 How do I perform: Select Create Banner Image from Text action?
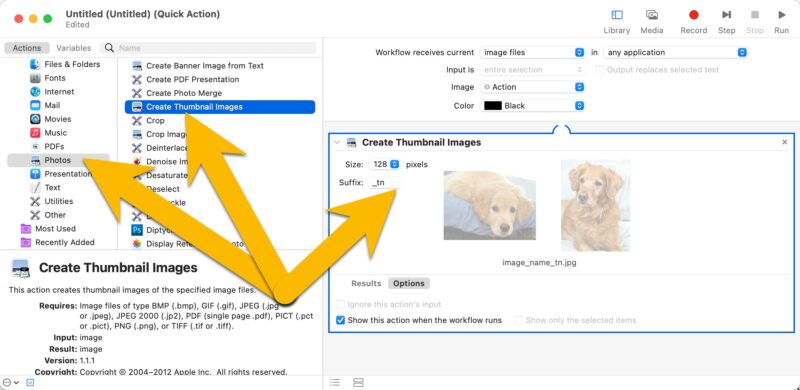click(x=205, y=66)
